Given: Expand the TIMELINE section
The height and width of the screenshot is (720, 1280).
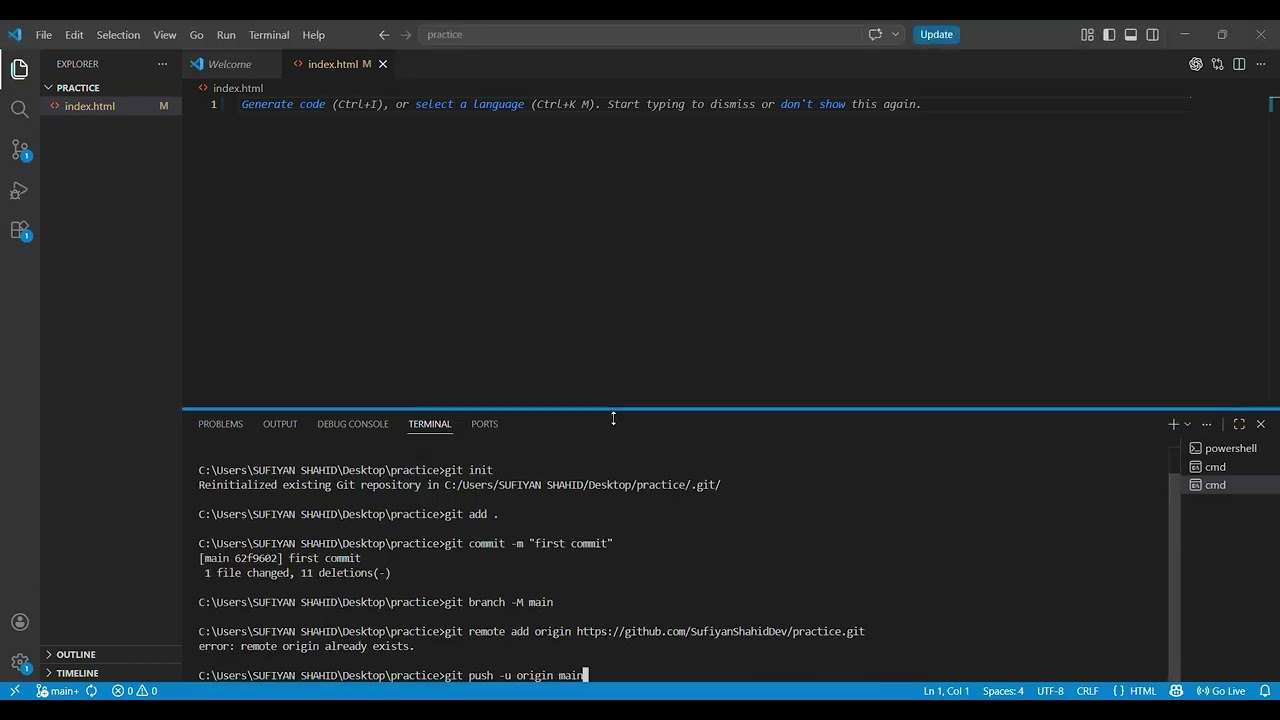Looking at the screenshot, I should coord(112,673).
